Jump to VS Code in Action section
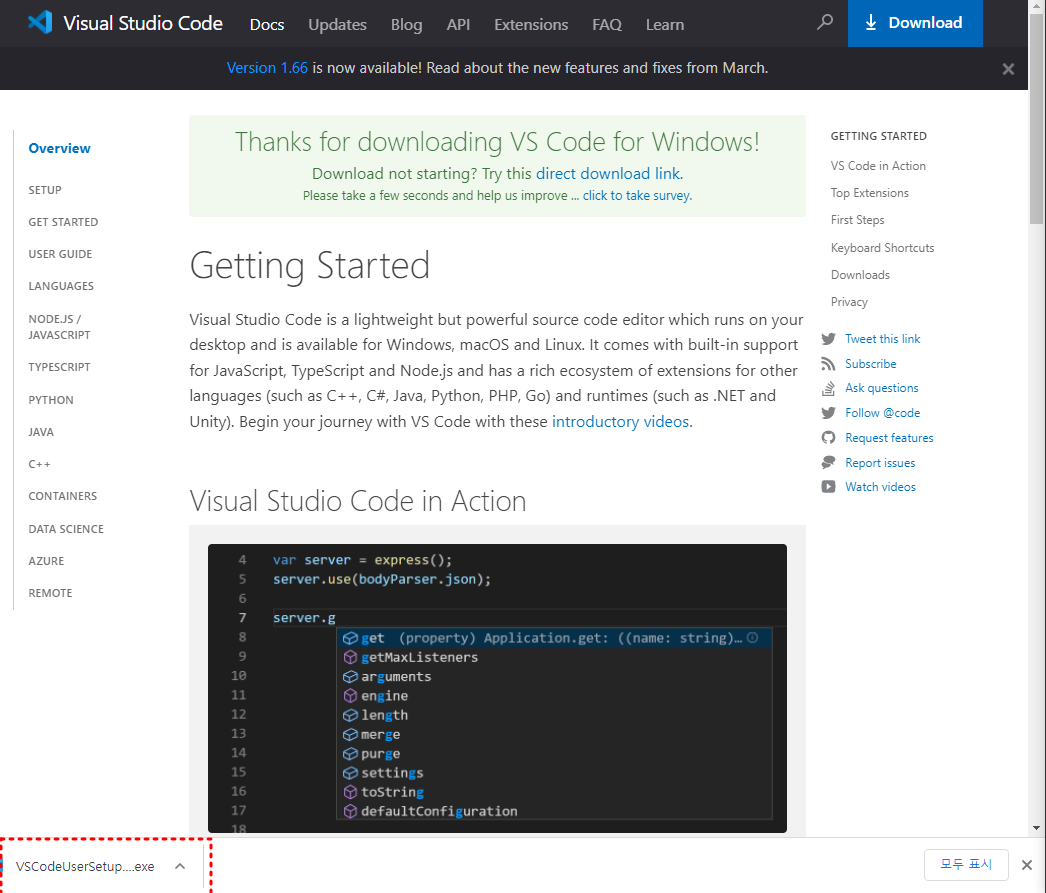1046x893 pixels. [878, 165]
